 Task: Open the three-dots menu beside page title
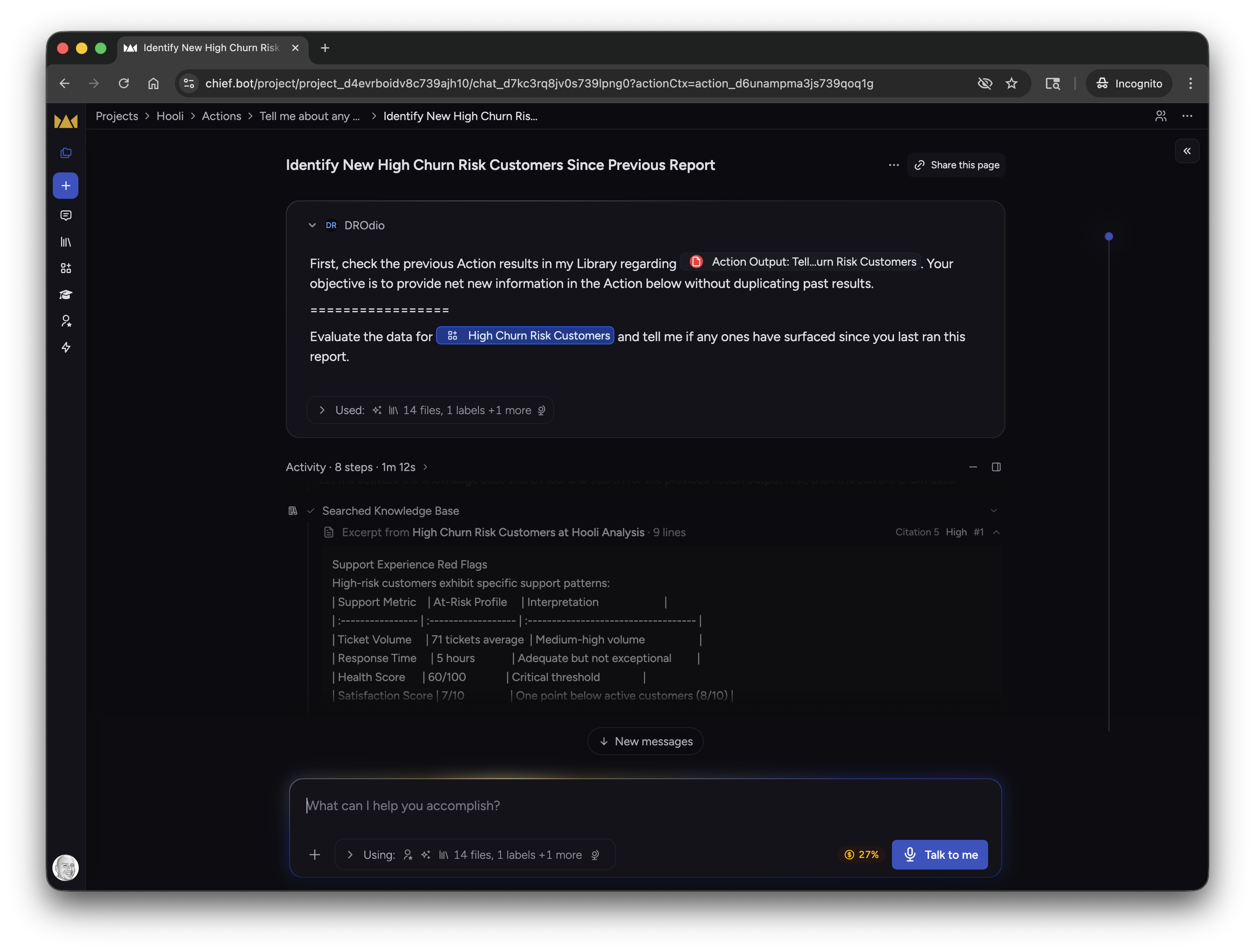[x=894, y=165]
